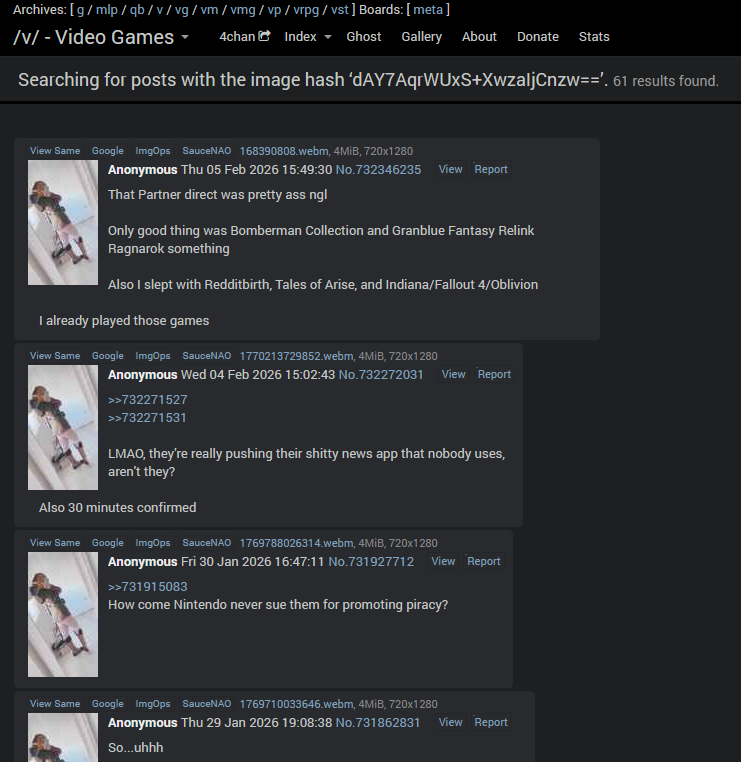Image resolution: width=741 pixels, height=762 pixels.
Task: Click View Same for post 731862831
Action: (55, 704)
